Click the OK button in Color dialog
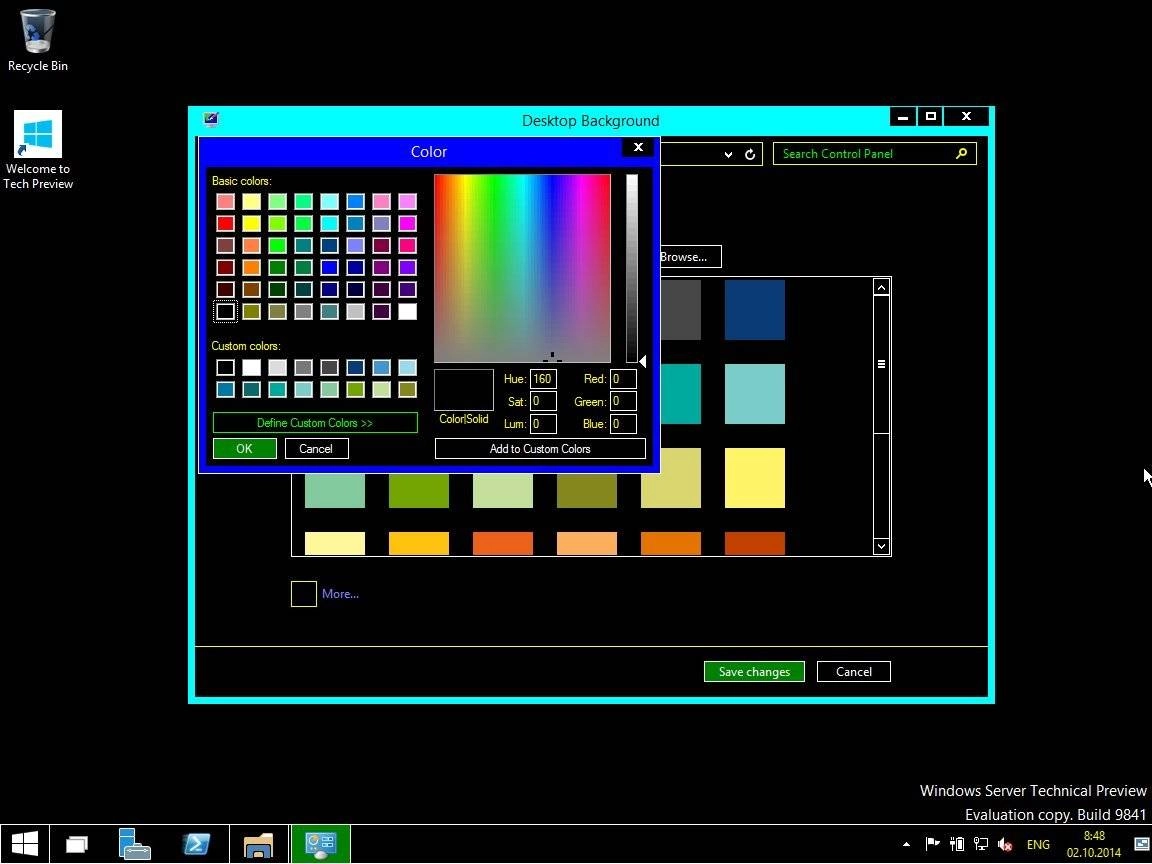Viewport: 1152px width, 864px height. pyautogui.click(x=245, y=448)
